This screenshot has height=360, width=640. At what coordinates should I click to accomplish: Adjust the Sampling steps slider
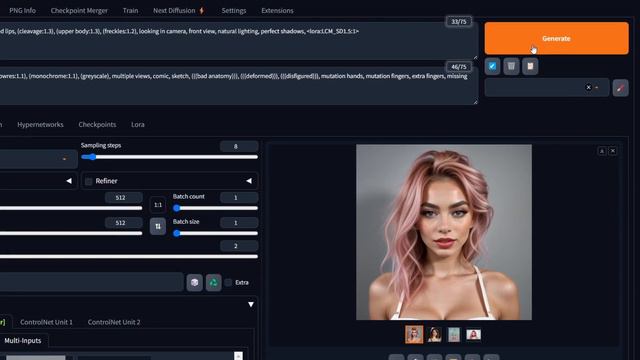[169, 157]
